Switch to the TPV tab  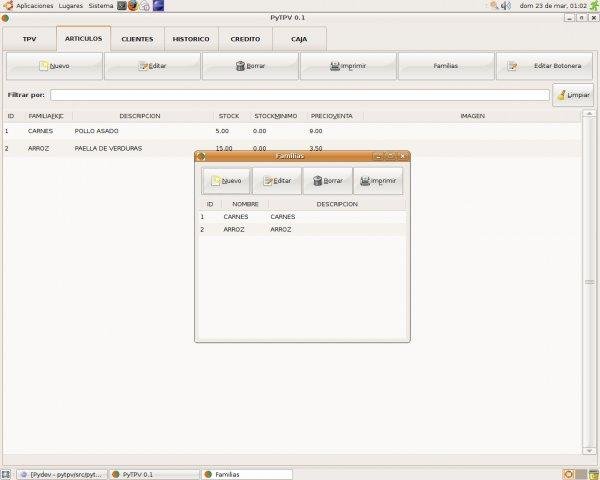(x=29, y=39)
